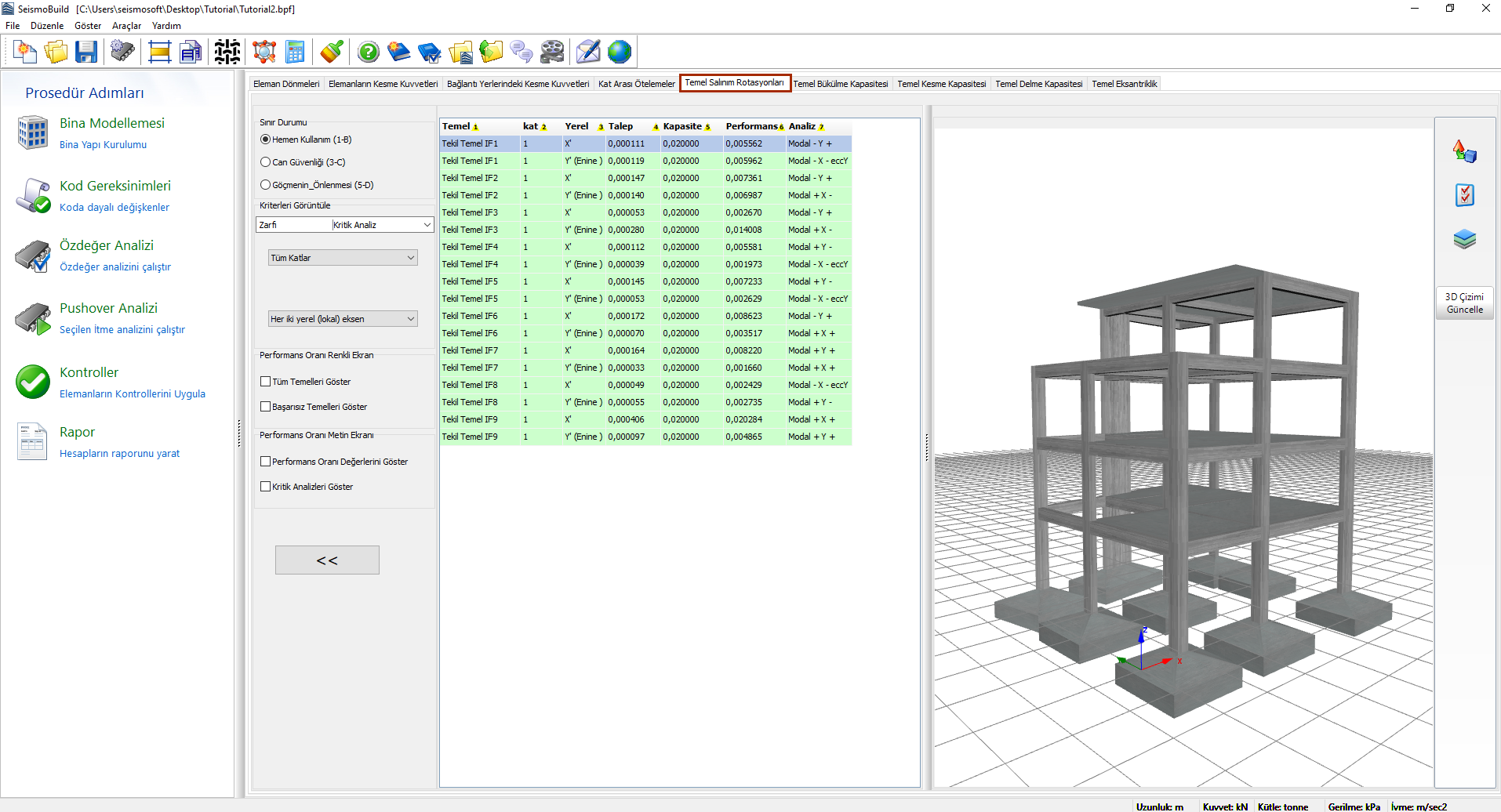Open the Zarfı Kritik Analiz combo box

point(345,225)
